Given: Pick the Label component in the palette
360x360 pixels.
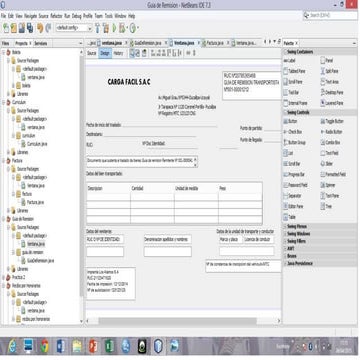Looking at the screenshot, I should click(289, 61).
